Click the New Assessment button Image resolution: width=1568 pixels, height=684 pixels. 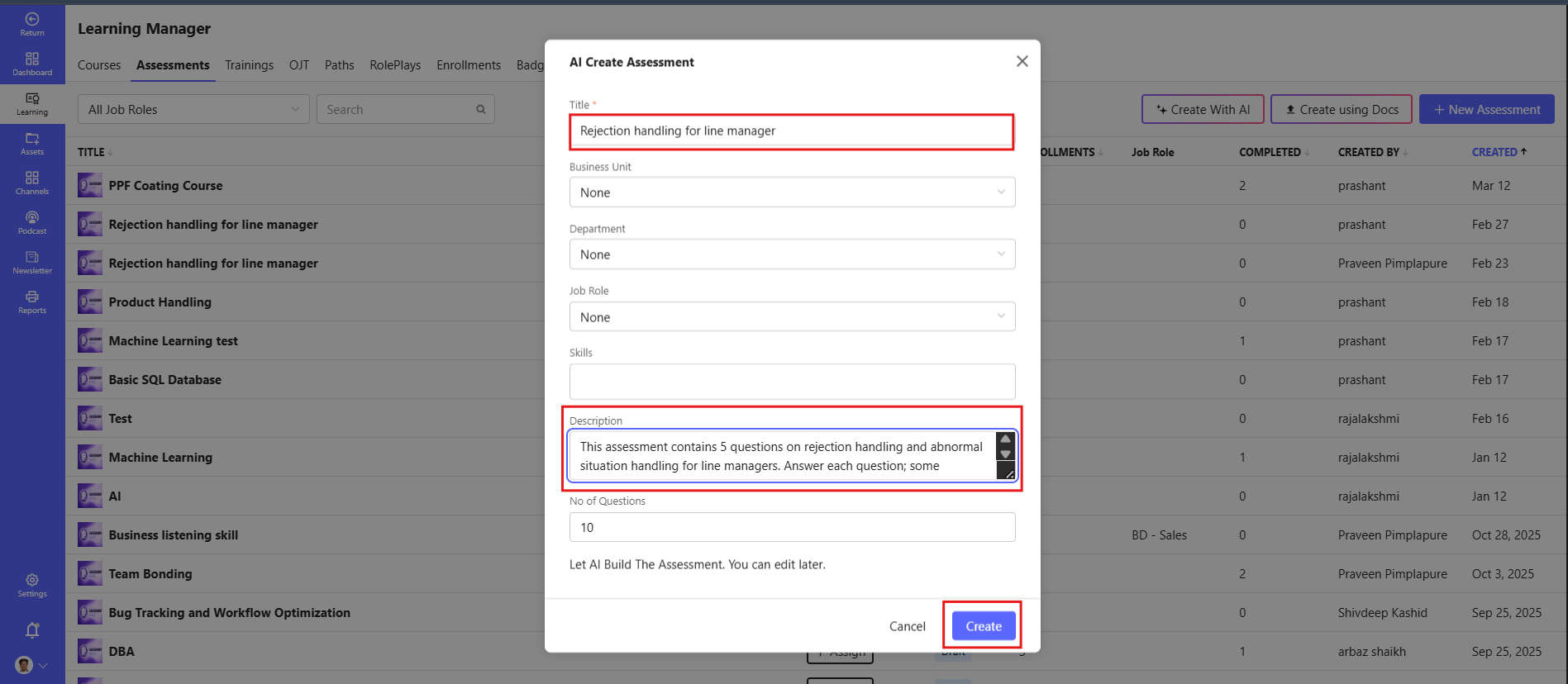(x=1487, y=109)
